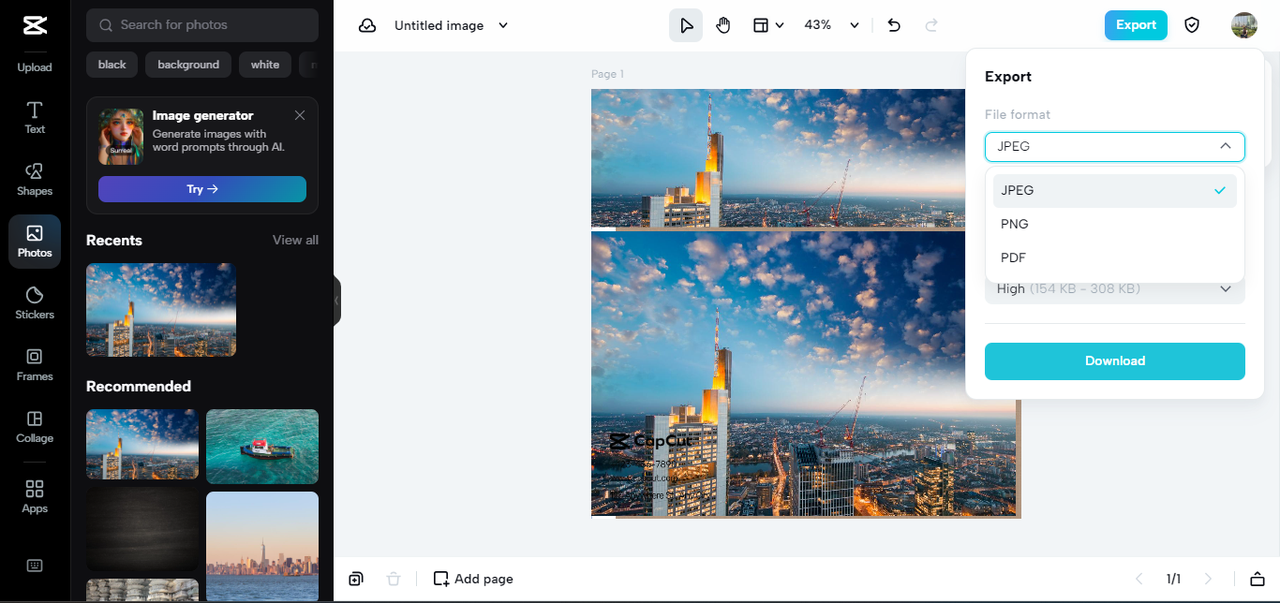
Task: Click the Export button
Action: pos(1136,25)
